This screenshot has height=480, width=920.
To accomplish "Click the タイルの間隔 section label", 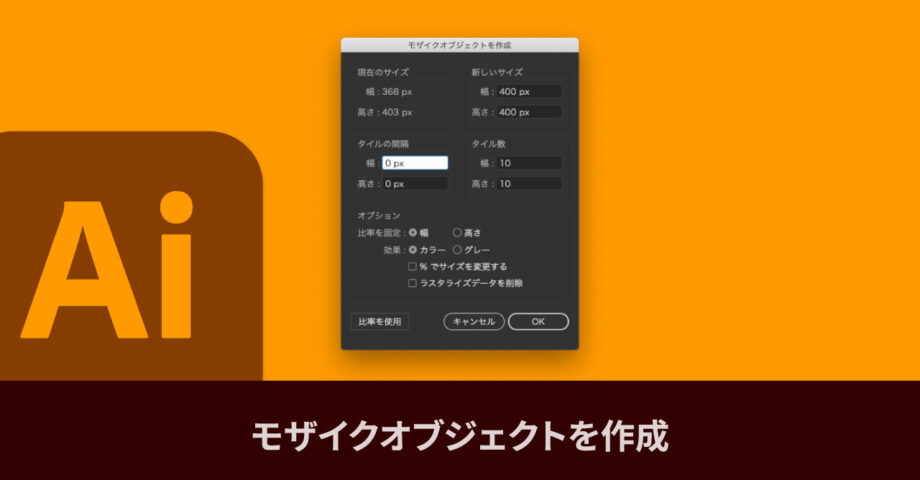I will pyautogui.click(x=383, y=144).
